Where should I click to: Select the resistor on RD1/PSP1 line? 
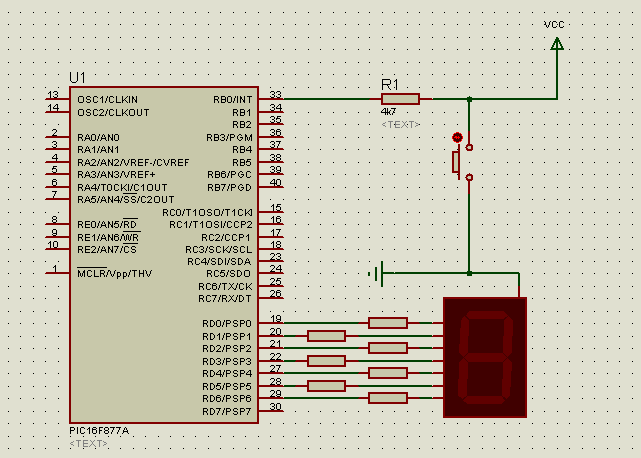(x=326, y=336)
